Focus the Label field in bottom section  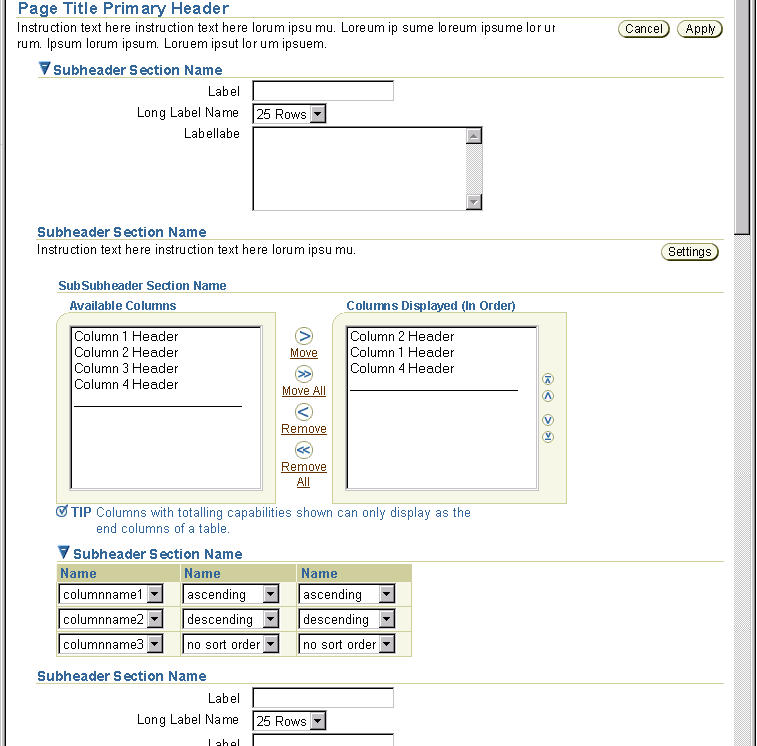click(x=323, y=698)
